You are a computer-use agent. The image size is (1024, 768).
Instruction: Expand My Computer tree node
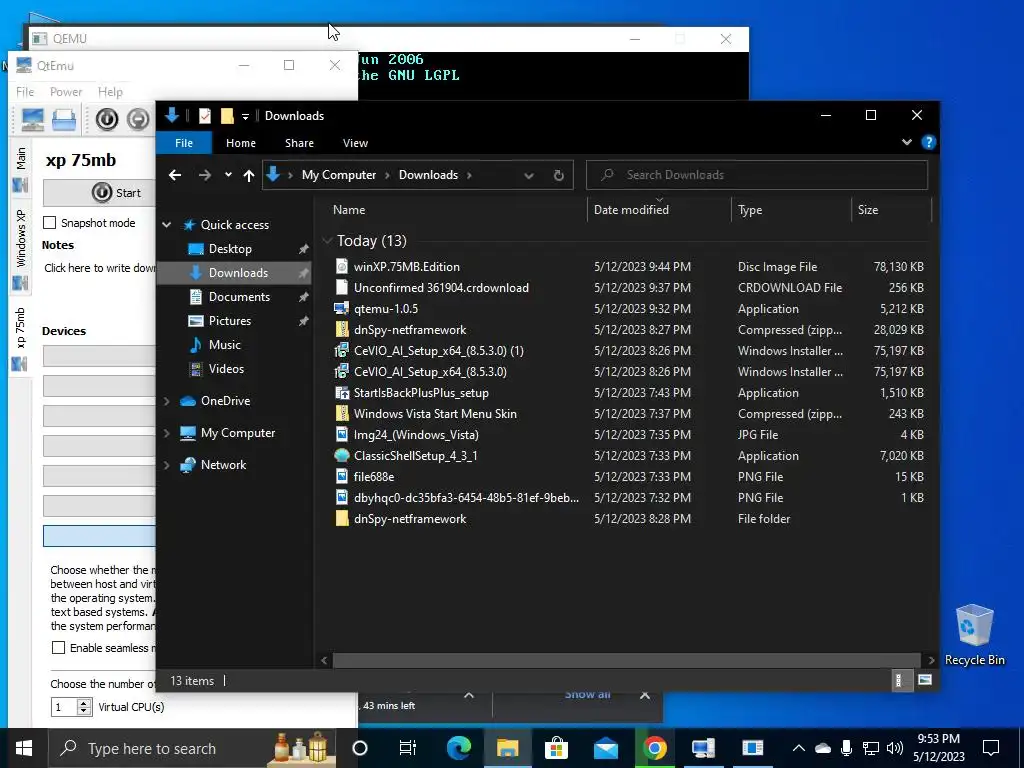pyautogui.click(x=167, y=433)
